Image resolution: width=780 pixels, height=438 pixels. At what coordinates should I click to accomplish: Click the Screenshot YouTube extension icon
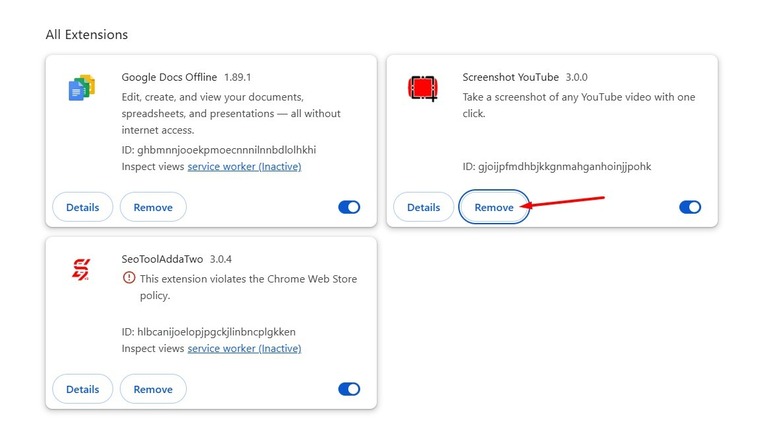[423, 88]
